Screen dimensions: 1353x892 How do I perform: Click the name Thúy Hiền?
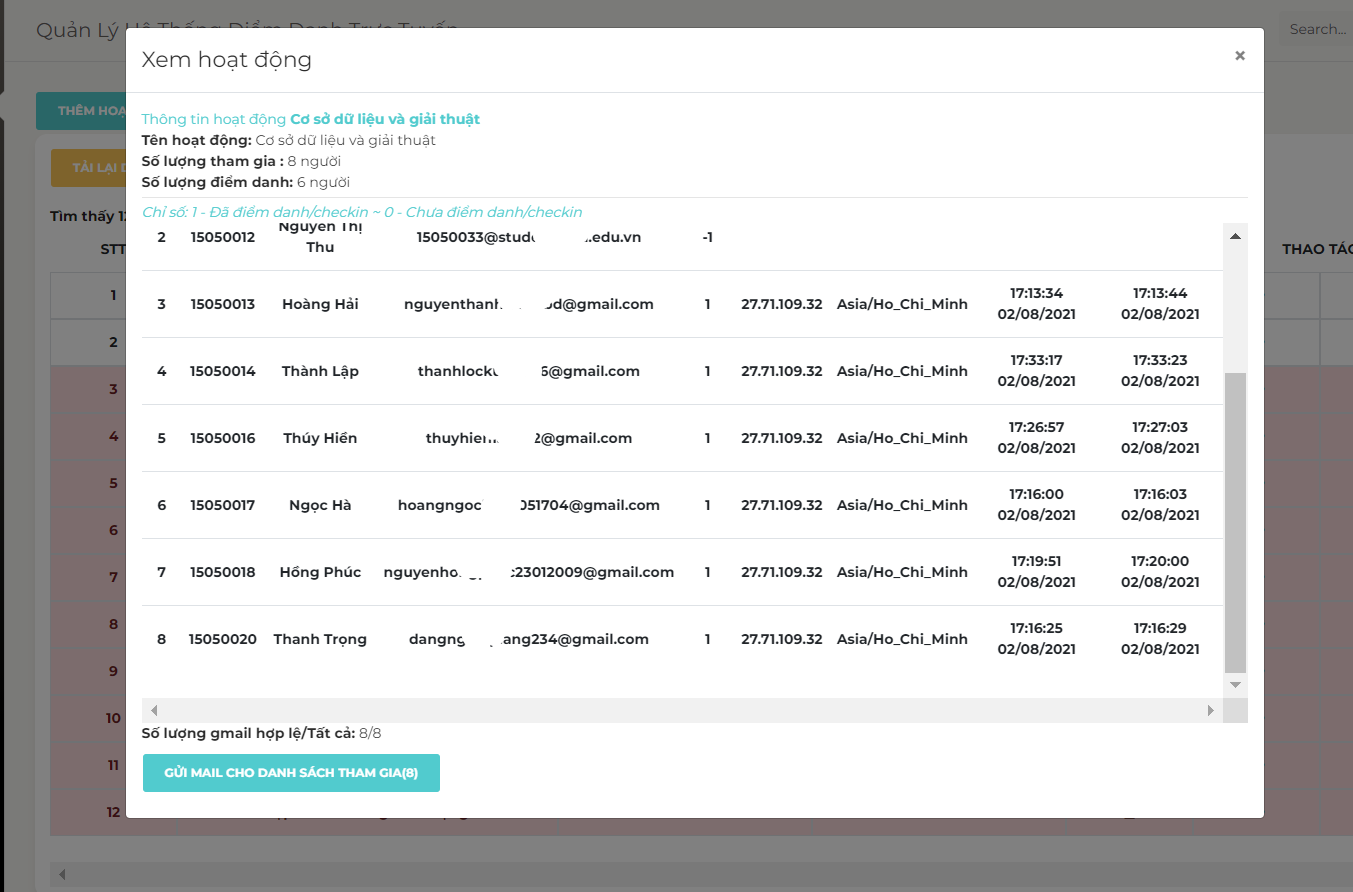tap(320, 438)
